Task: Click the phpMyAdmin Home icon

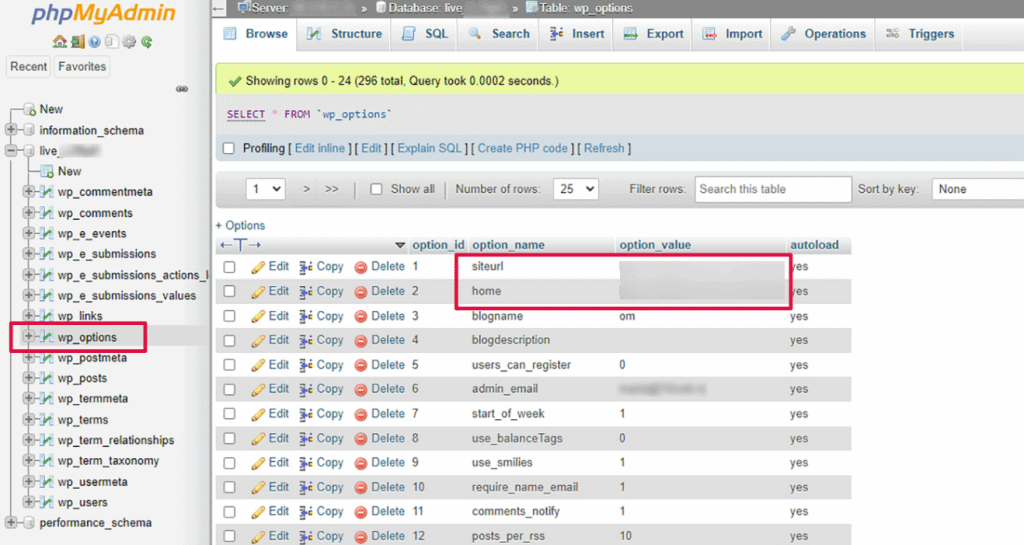Action: (x=60, y=42)
